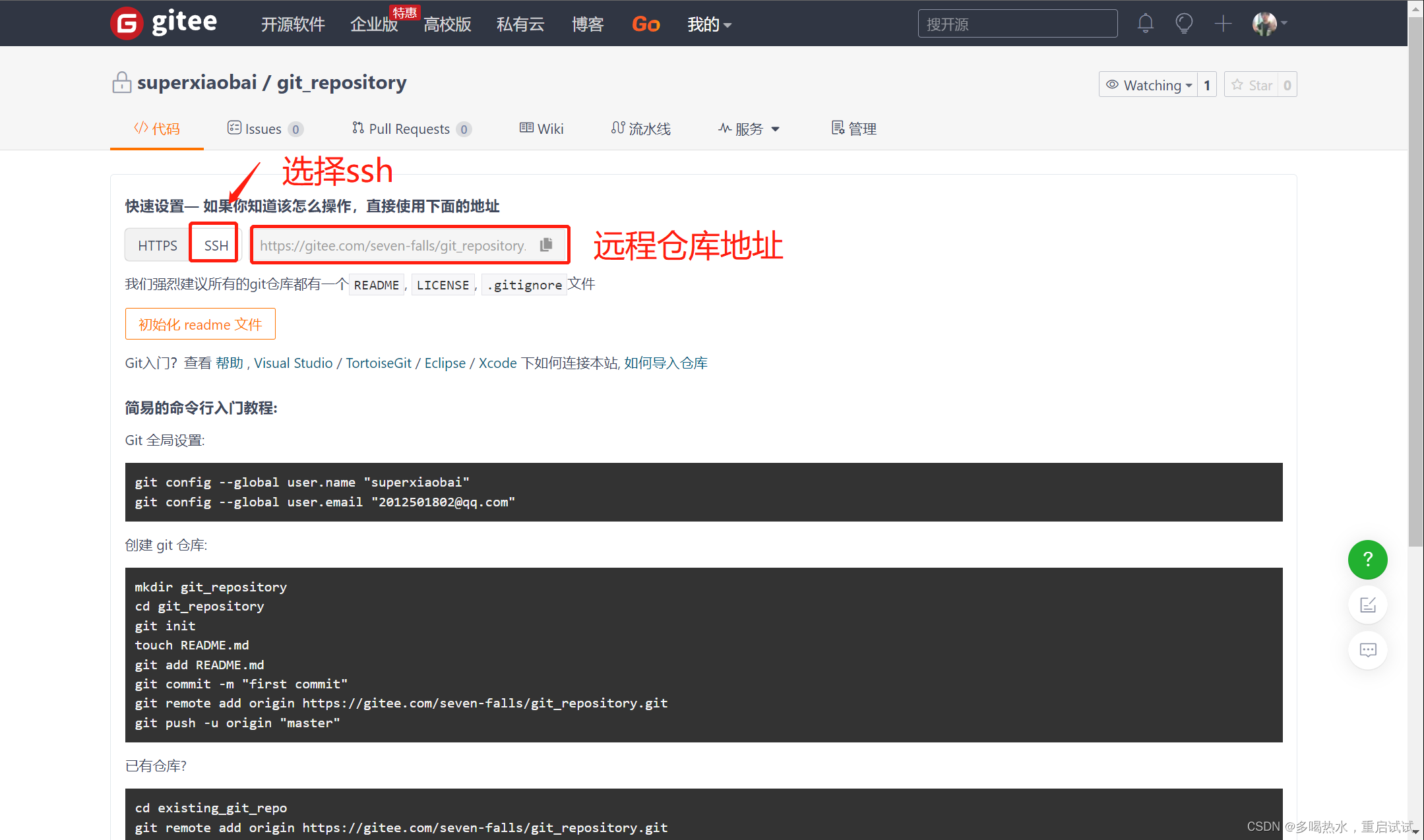The height and width of the screenshot is (840, 1424).
Task: Click the repository URL input field
Action: [x=393, y=245]
